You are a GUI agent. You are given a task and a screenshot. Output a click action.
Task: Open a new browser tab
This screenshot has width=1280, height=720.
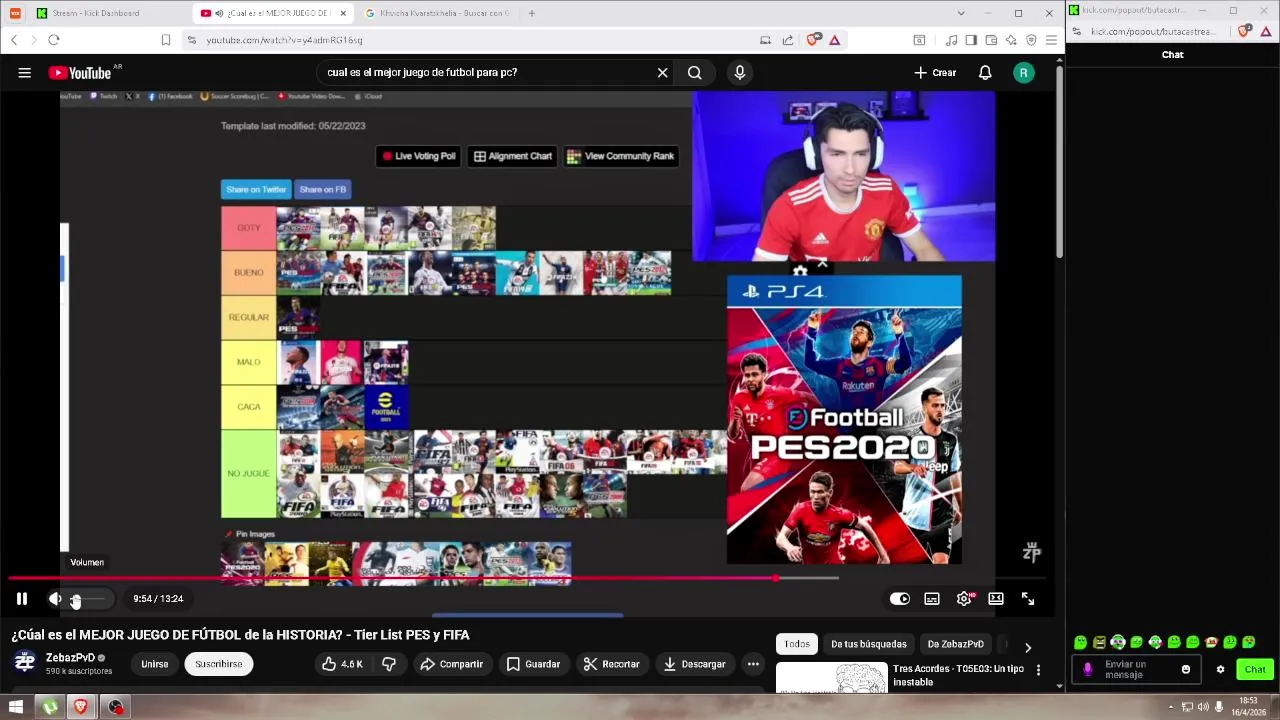[x=532, y=13]
